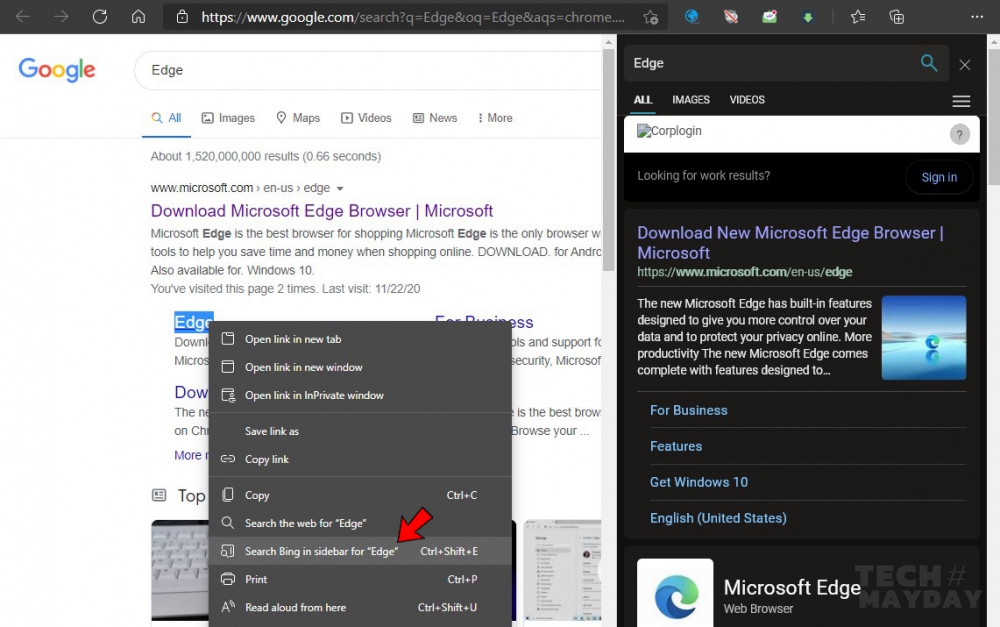Choose Open link in new tab

click(x=360, y=339)
